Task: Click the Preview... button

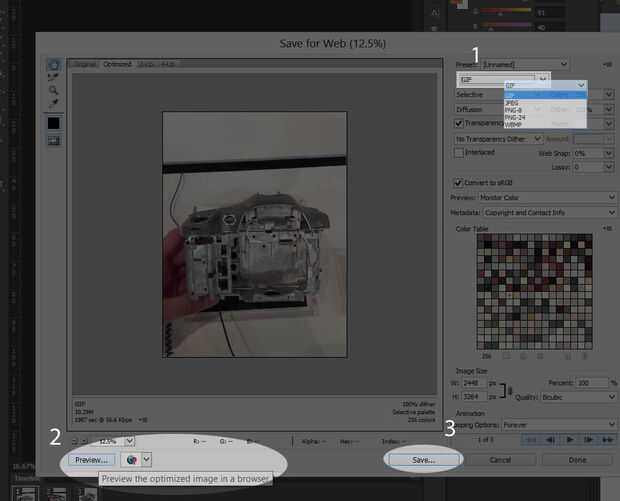Action: [x=90, y=459]
